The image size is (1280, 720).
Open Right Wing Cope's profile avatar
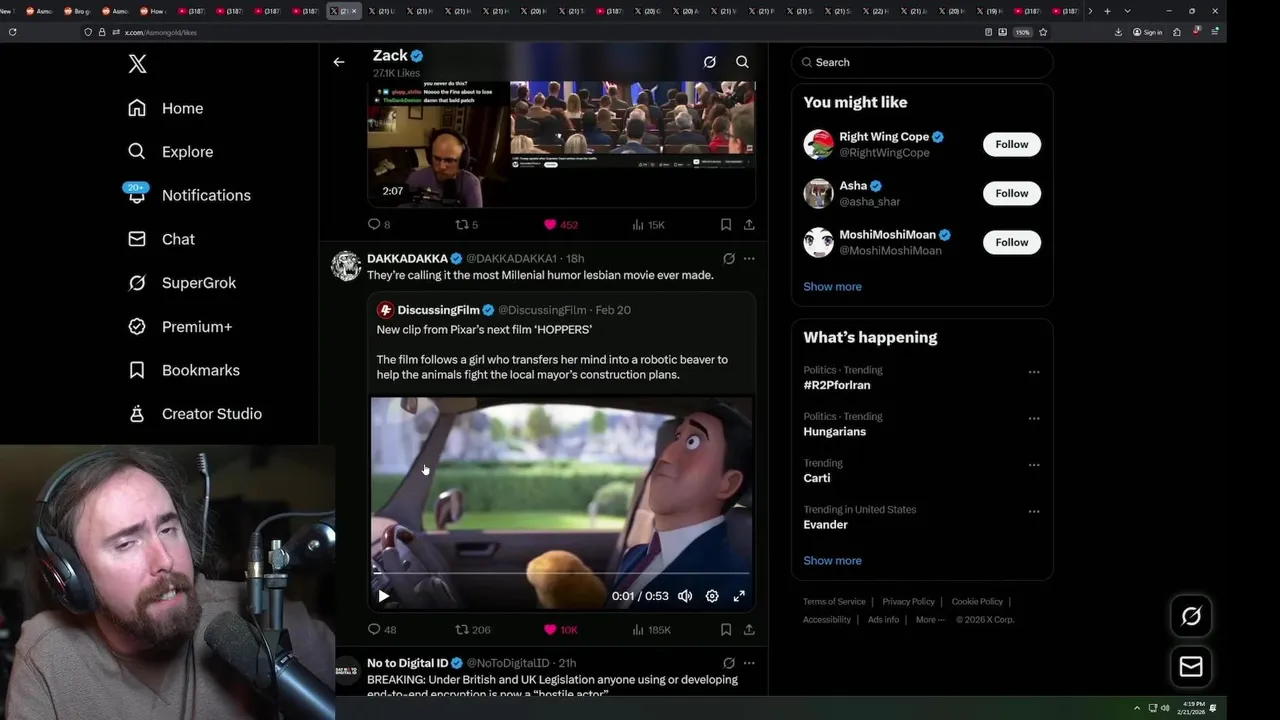pyautogui.click(x=819, y=144)
